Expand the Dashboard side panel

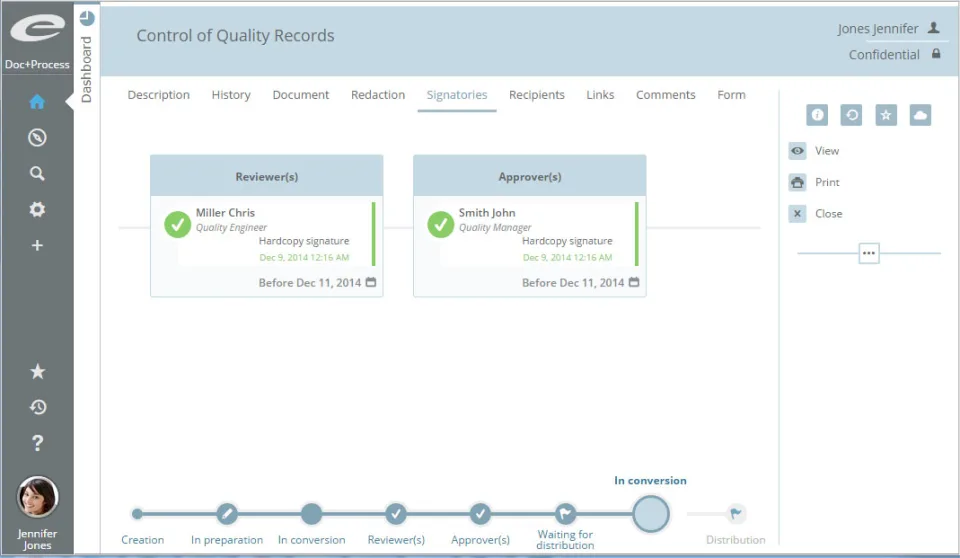[x=87, y=56]
